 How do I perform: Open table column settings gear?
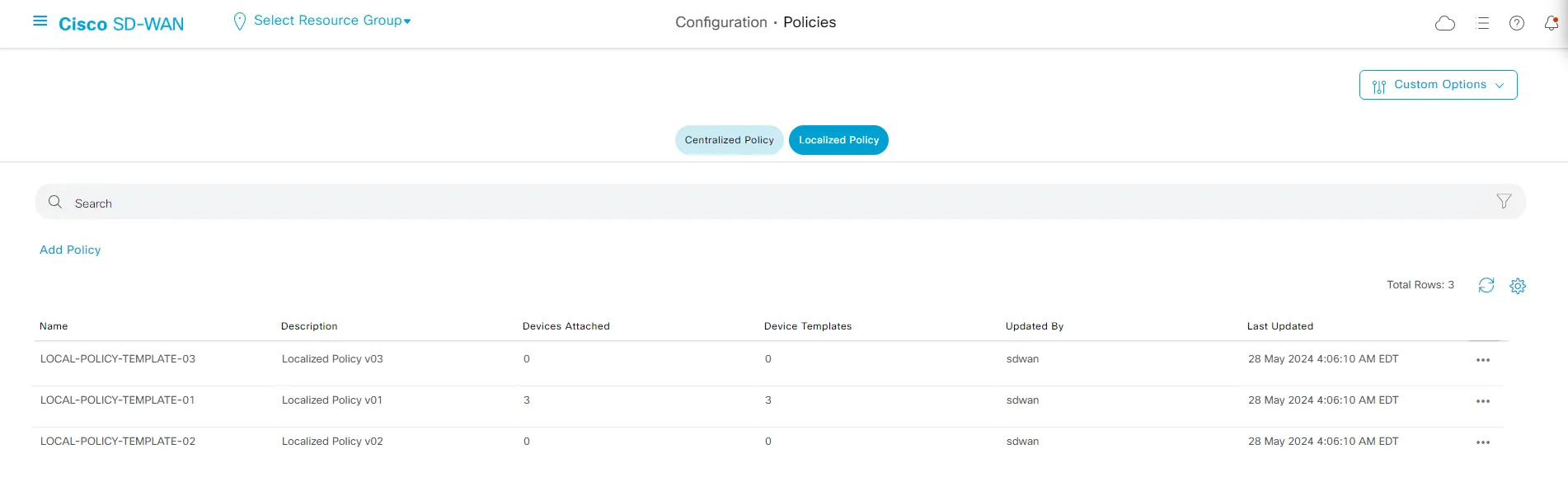(1517, 286)
